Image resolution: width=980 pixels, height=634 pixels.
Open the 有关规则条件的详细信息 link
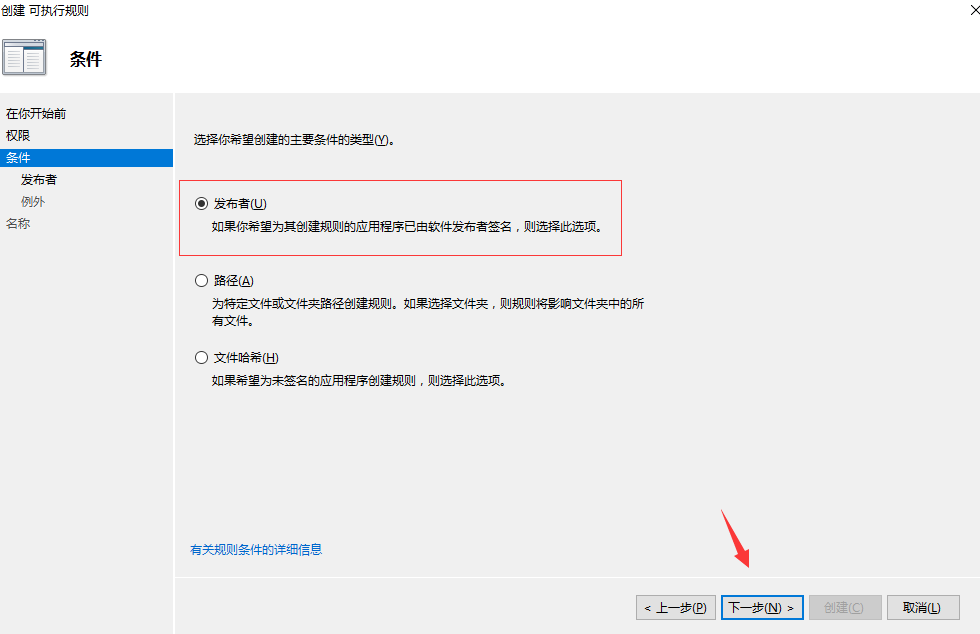256,550
